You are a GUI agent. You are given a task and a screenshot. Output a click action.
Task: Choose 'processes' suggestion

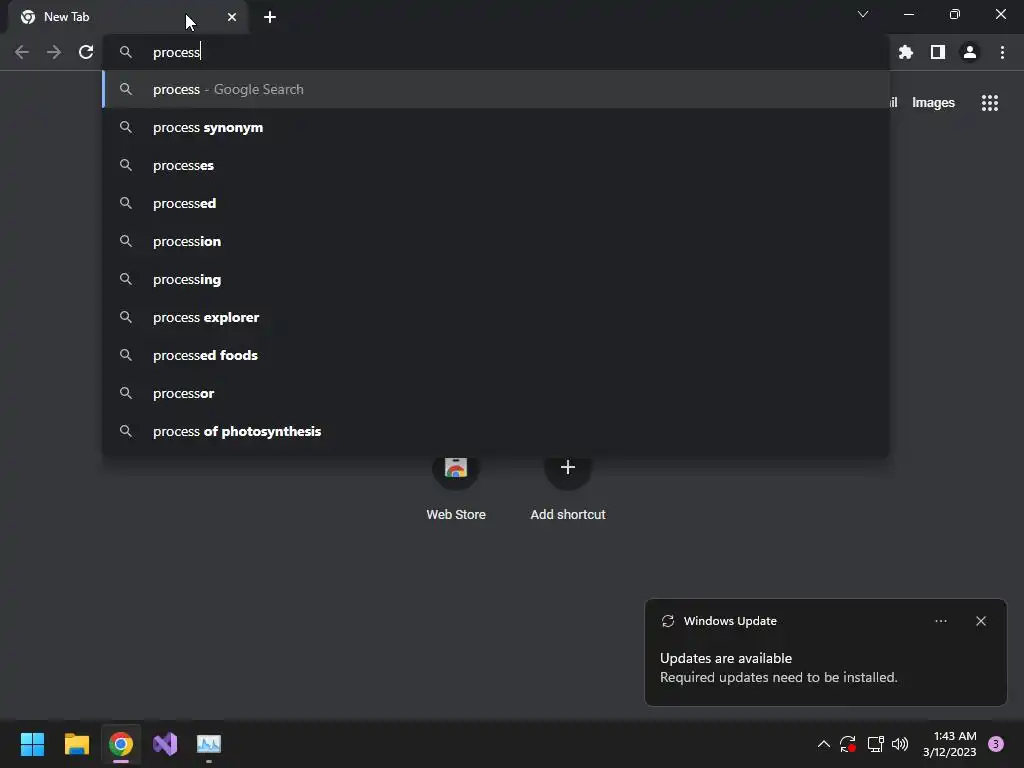coord(496,165)
